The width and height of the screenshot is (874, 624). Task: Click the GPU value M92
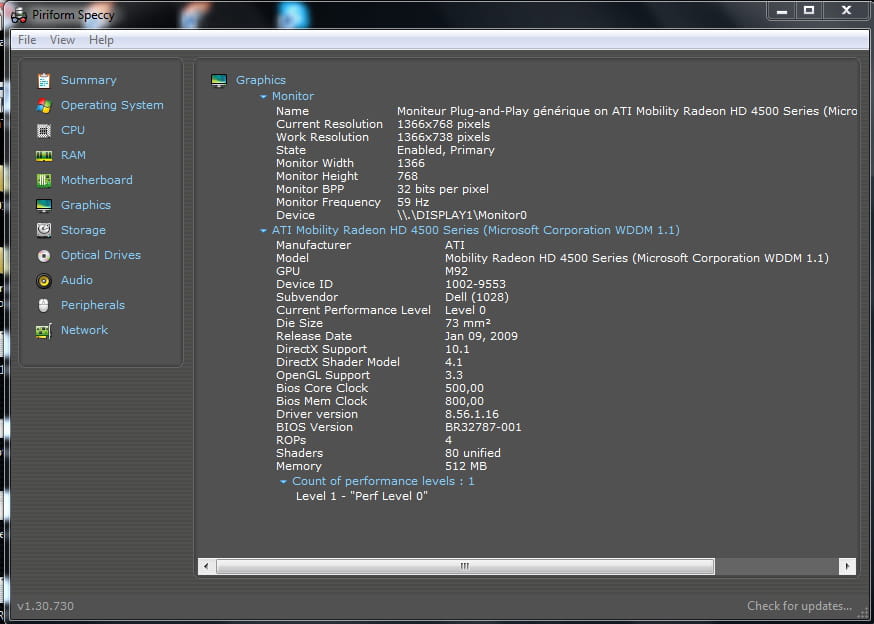pos(457,271)
